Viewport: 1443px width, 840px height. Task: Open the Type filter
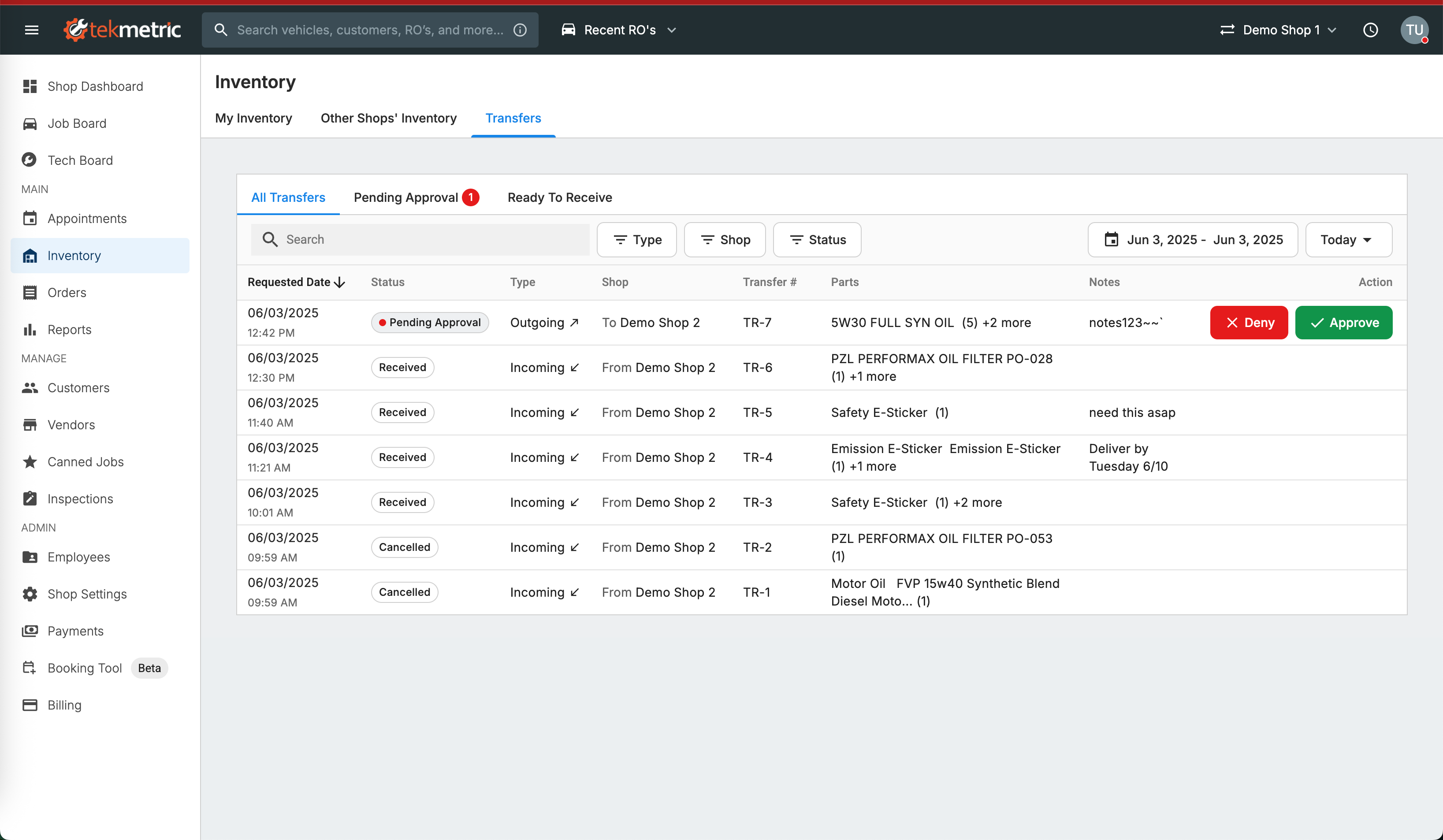click(637, 239)
